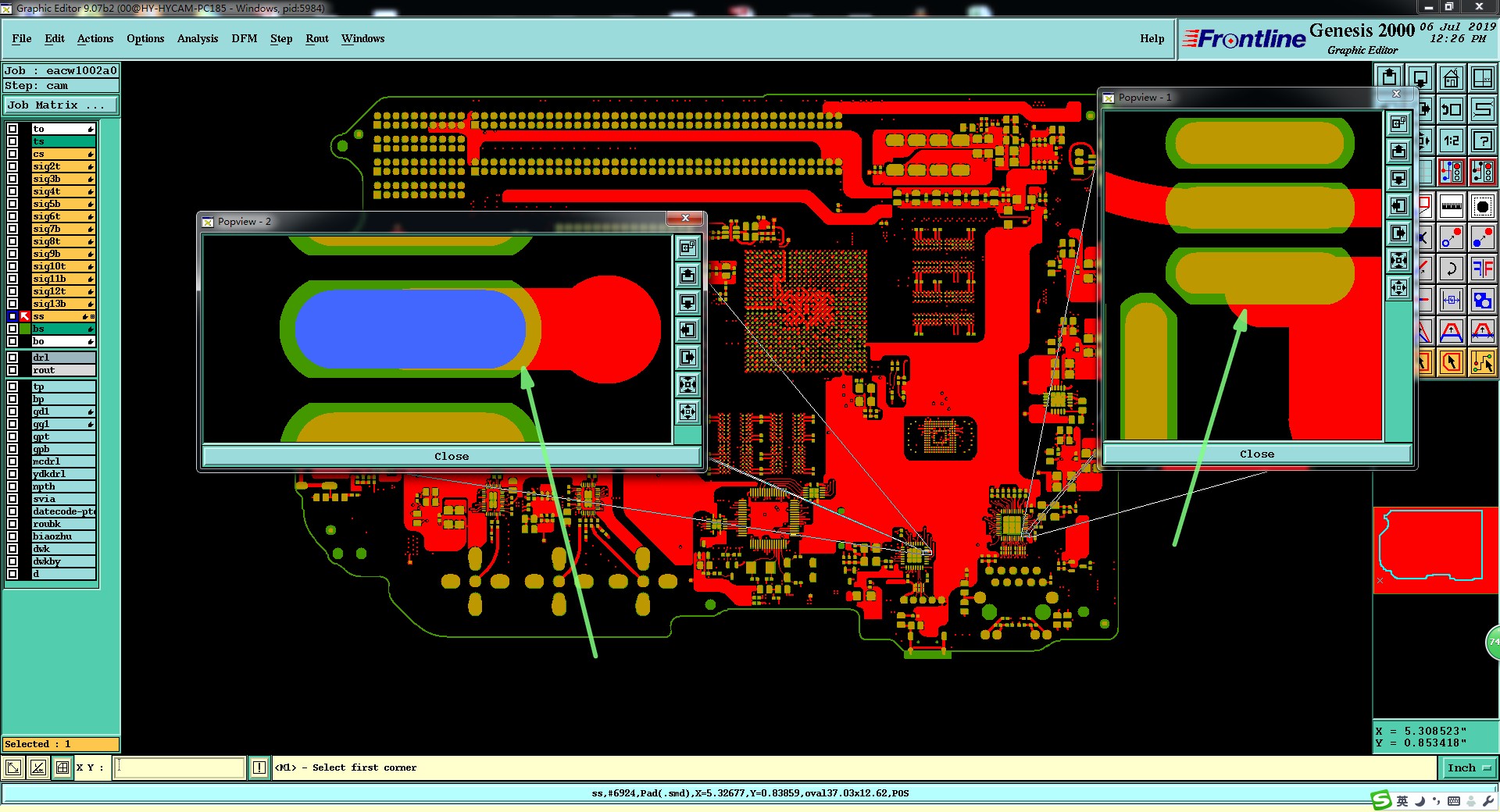
Task: Toggle visibility checkbox for layer drl
Action: coord(12,358)
